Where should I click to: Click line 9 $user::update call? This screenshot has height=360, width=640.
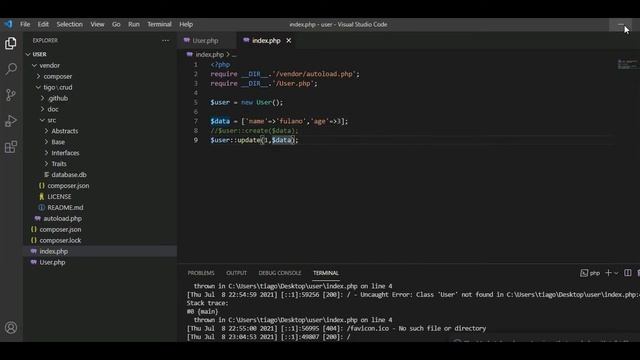click(x=254, y=140)
